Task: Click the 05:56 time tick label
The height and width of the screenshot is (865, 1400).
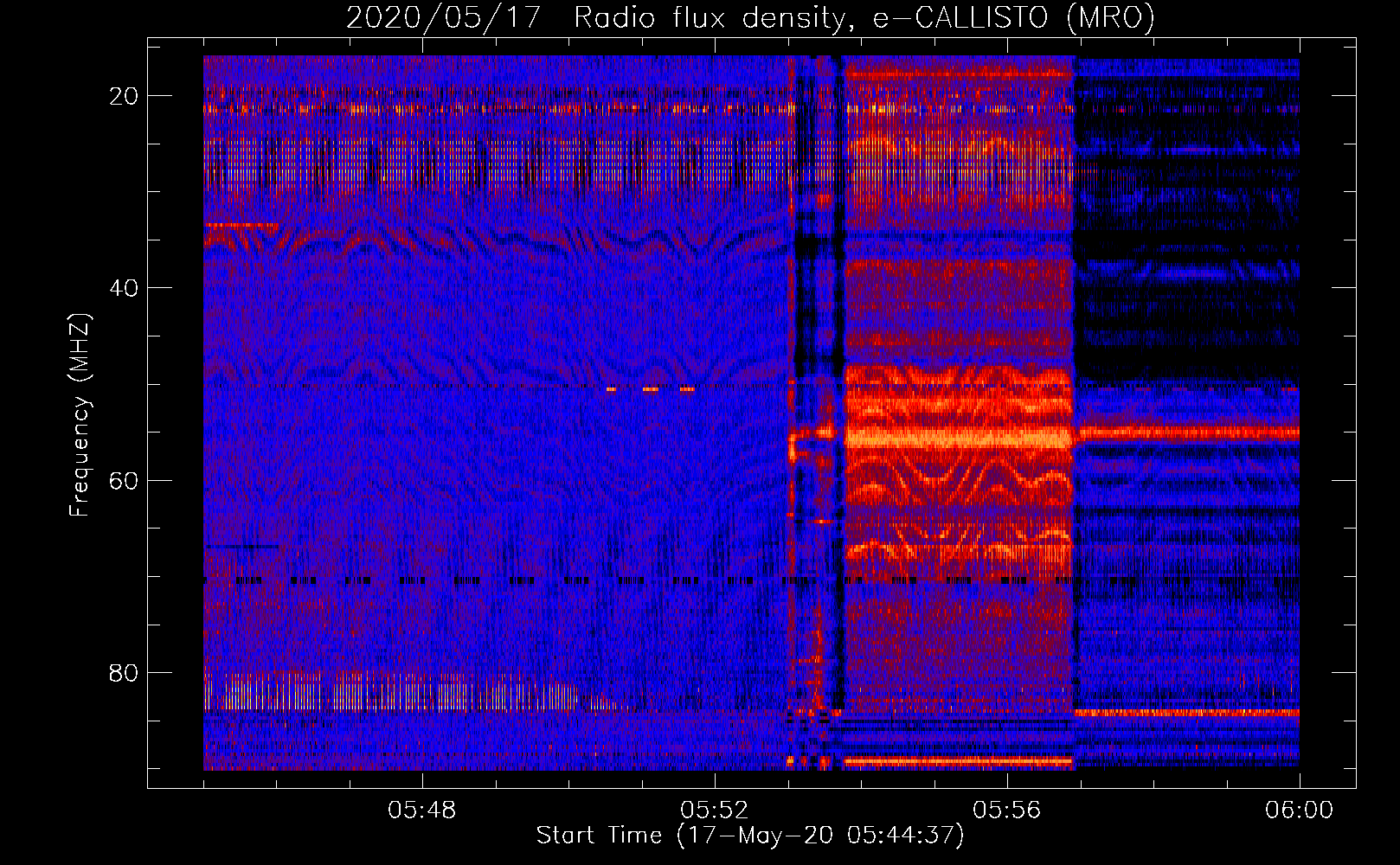Action: tap(1007, 811)
